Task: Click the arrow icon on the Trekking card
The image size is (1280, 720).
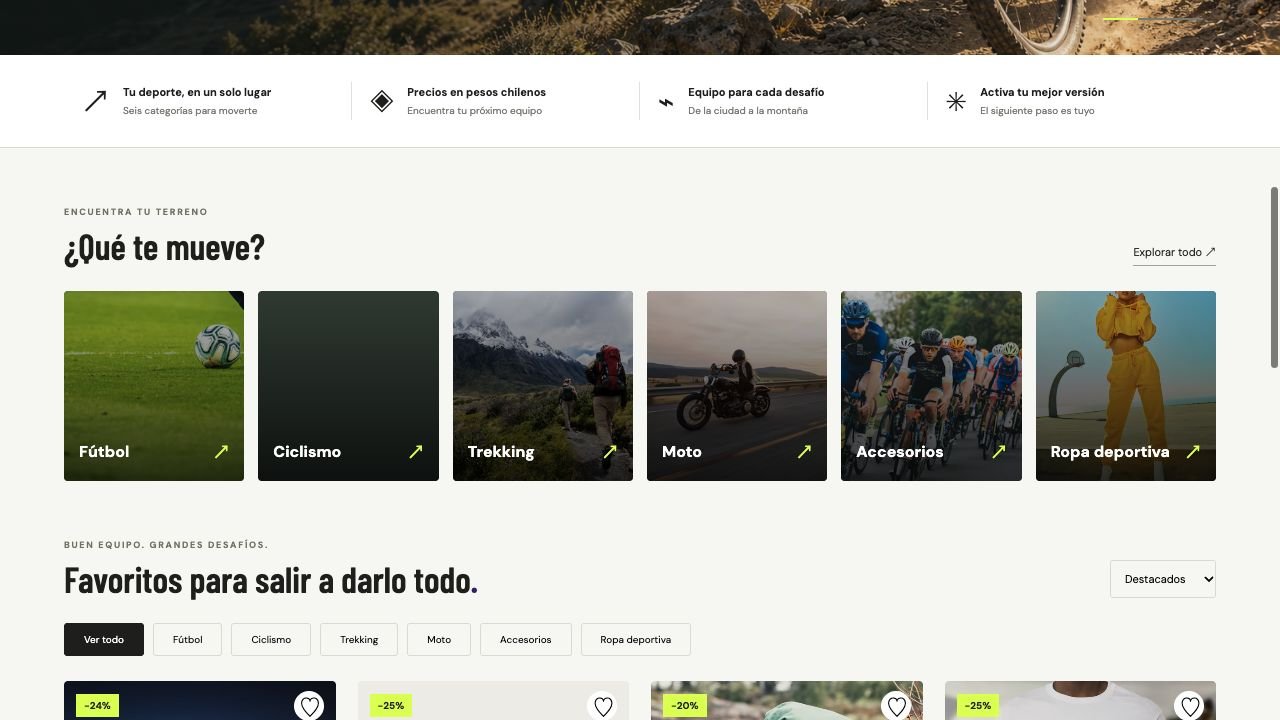Action: (610, 452)
